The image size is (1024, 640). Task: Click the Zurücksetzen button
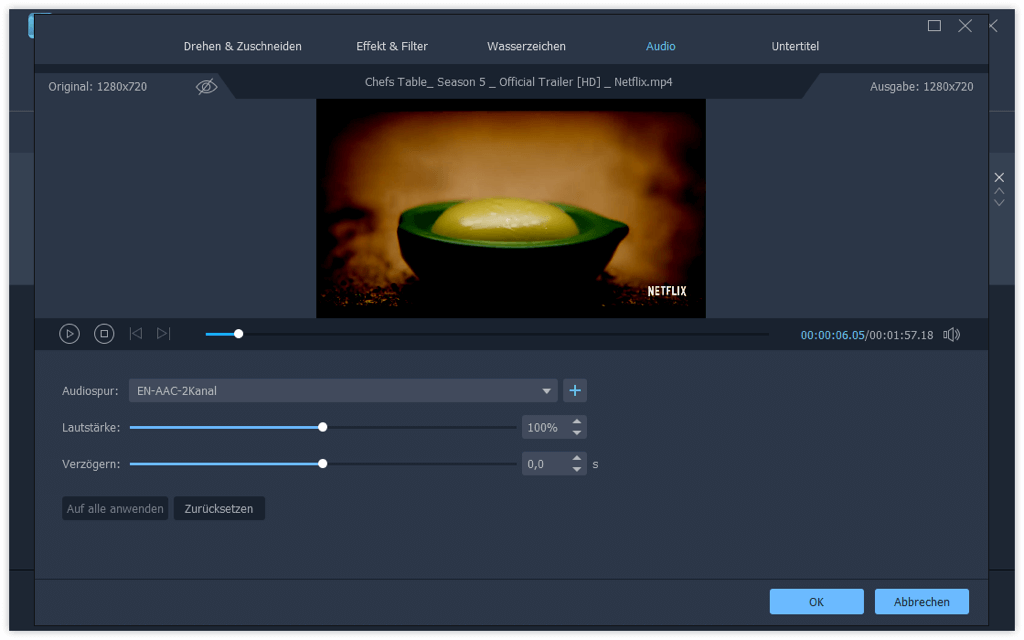click(x=219, y=508)
